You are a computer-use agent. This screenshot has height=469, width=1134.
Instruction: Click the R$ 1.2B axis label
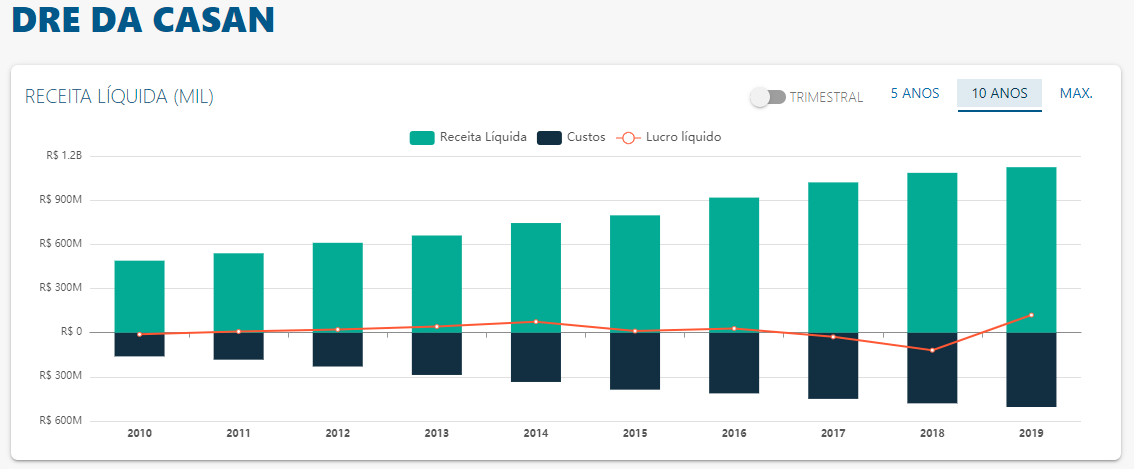(64, 156)
